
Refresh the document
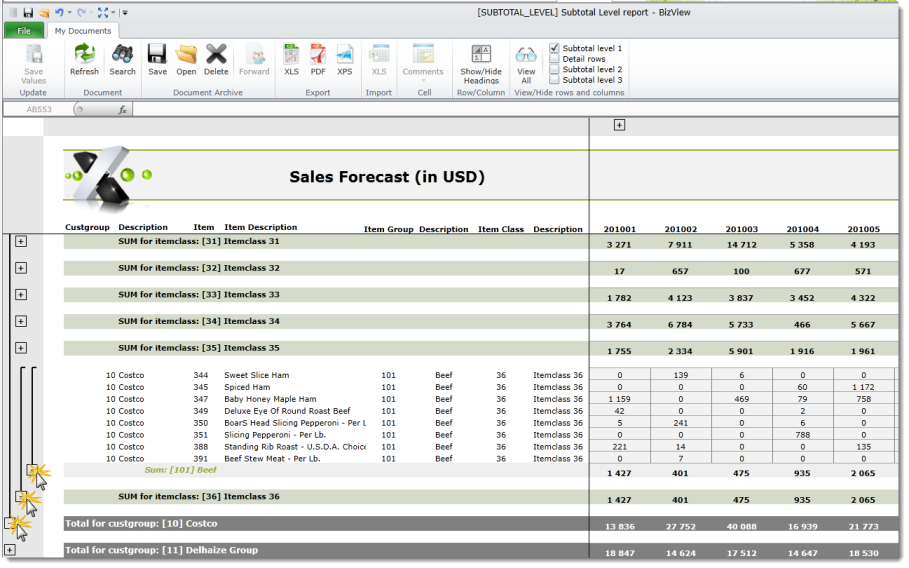[84, 60]
